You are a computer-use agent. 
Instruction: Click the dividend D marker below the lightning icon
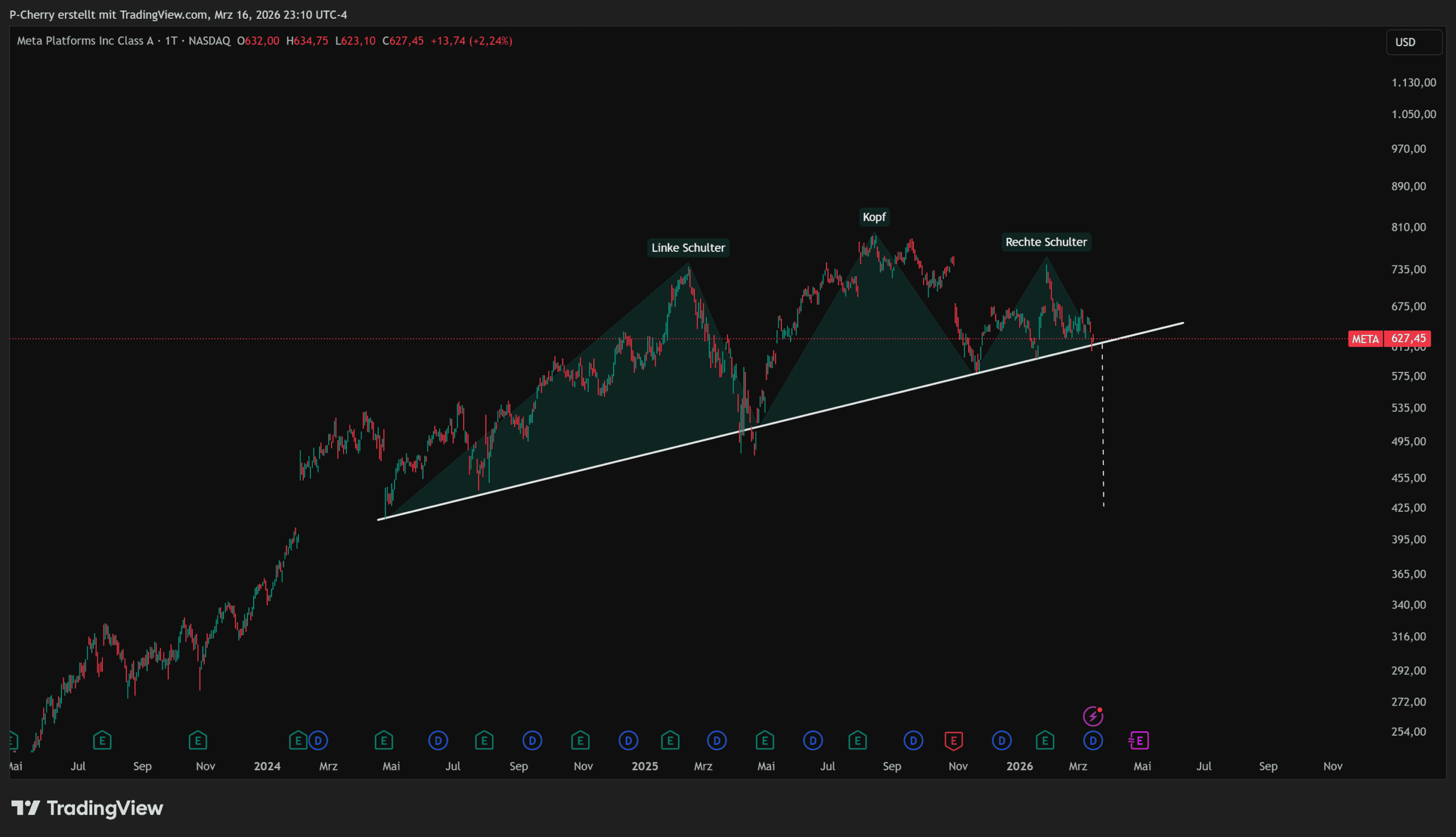(x=1092, y=740)
